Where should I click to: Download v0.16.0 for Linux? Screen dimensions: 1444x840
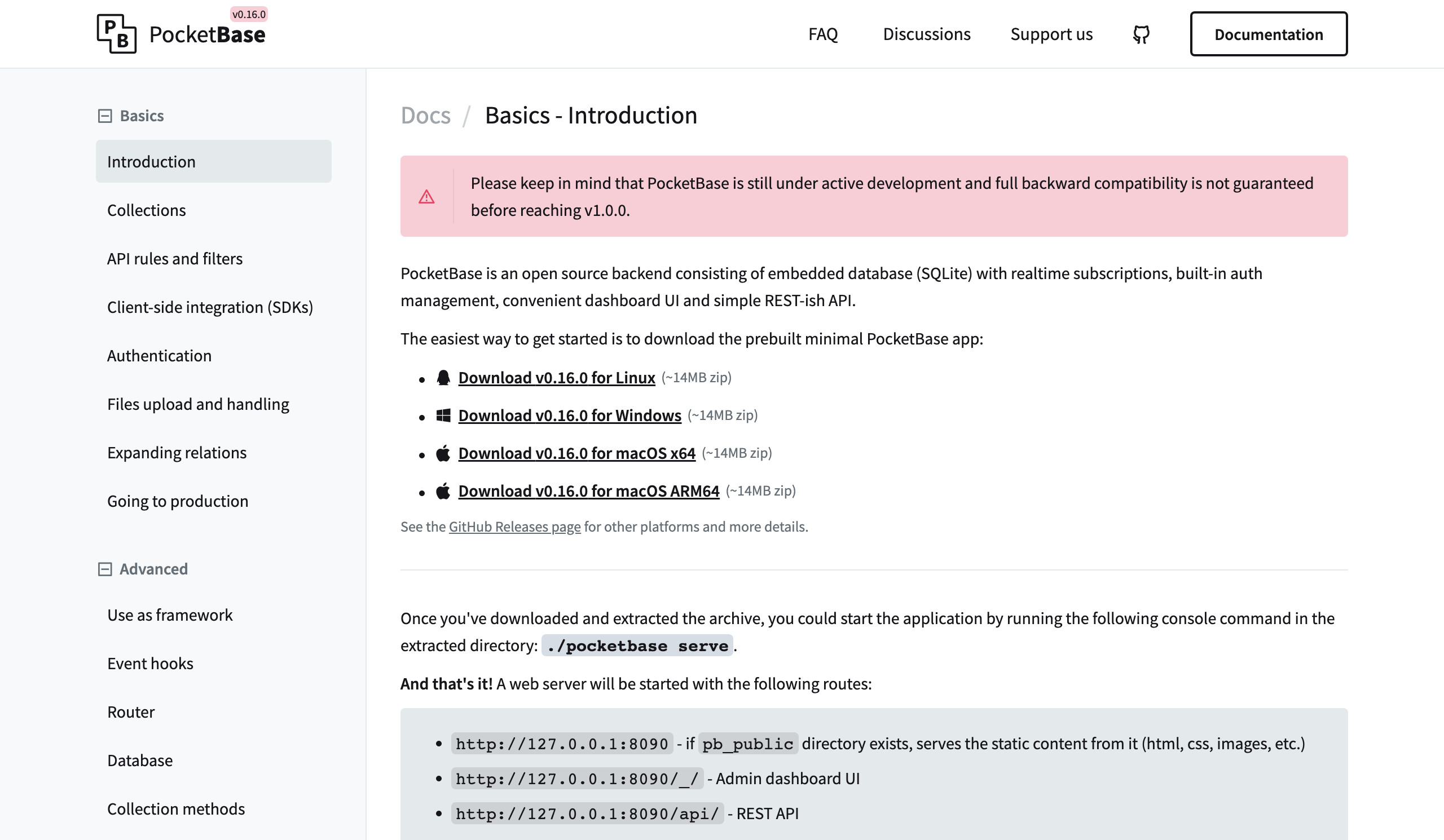pyautogui.click(x=556, y=378)
